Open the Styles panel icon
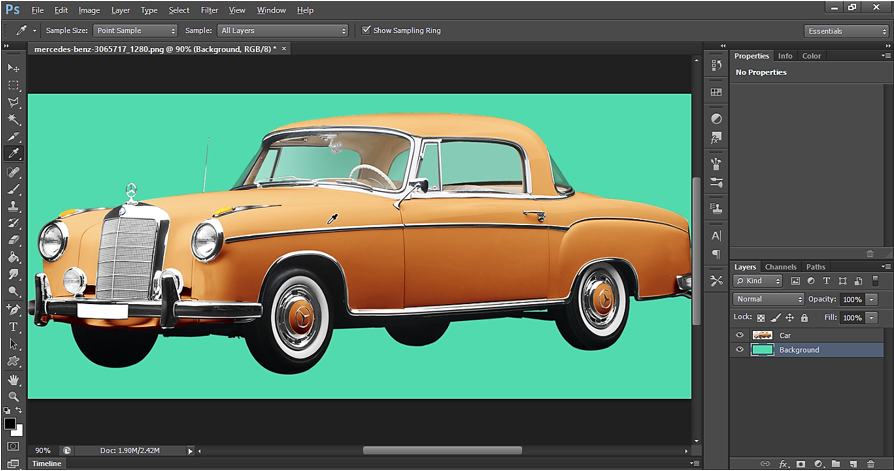The image size is (894, 471). click(717, 137)
